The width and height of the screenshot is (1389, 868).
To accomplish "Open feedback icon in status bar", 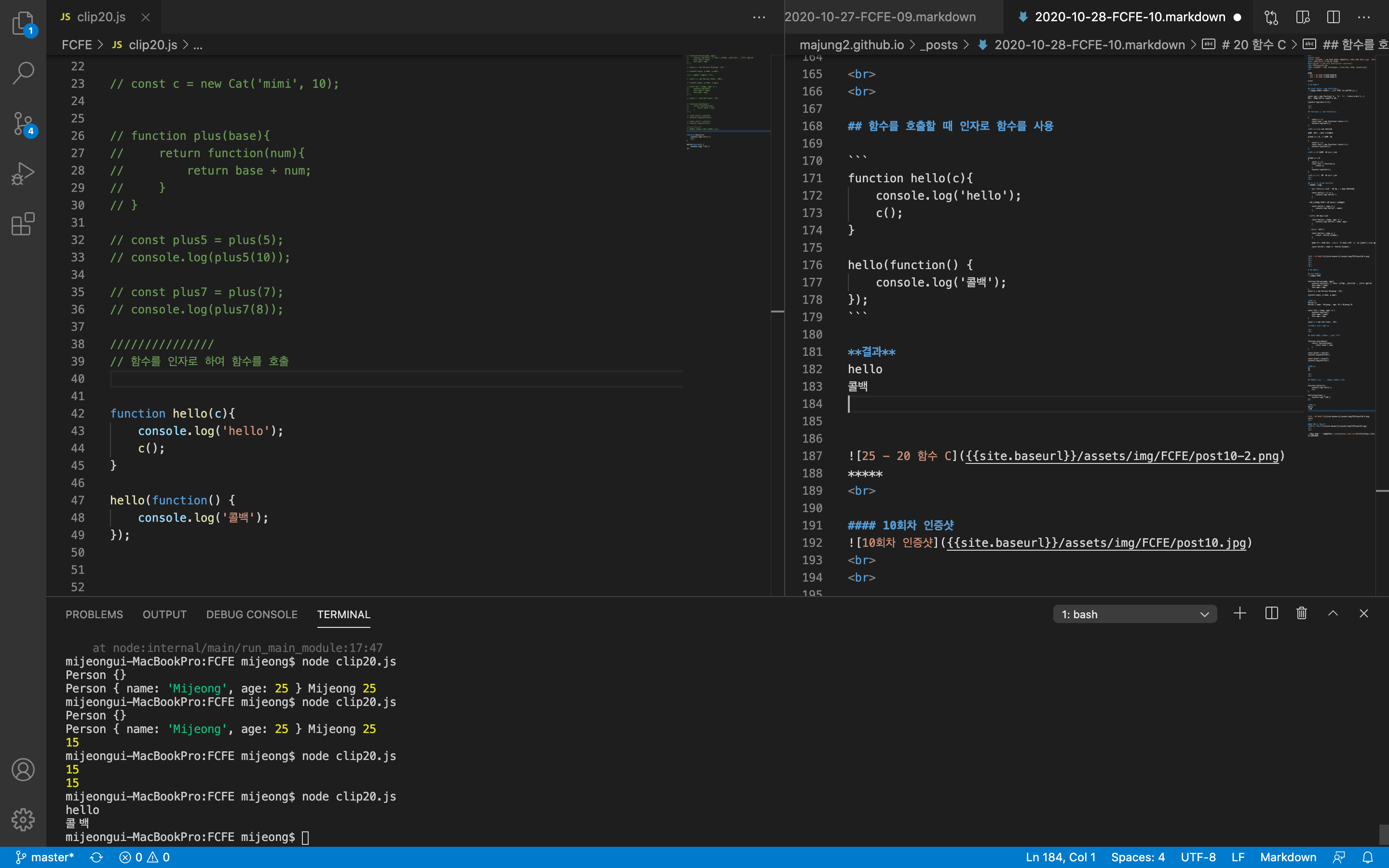I will point(1339,857).
